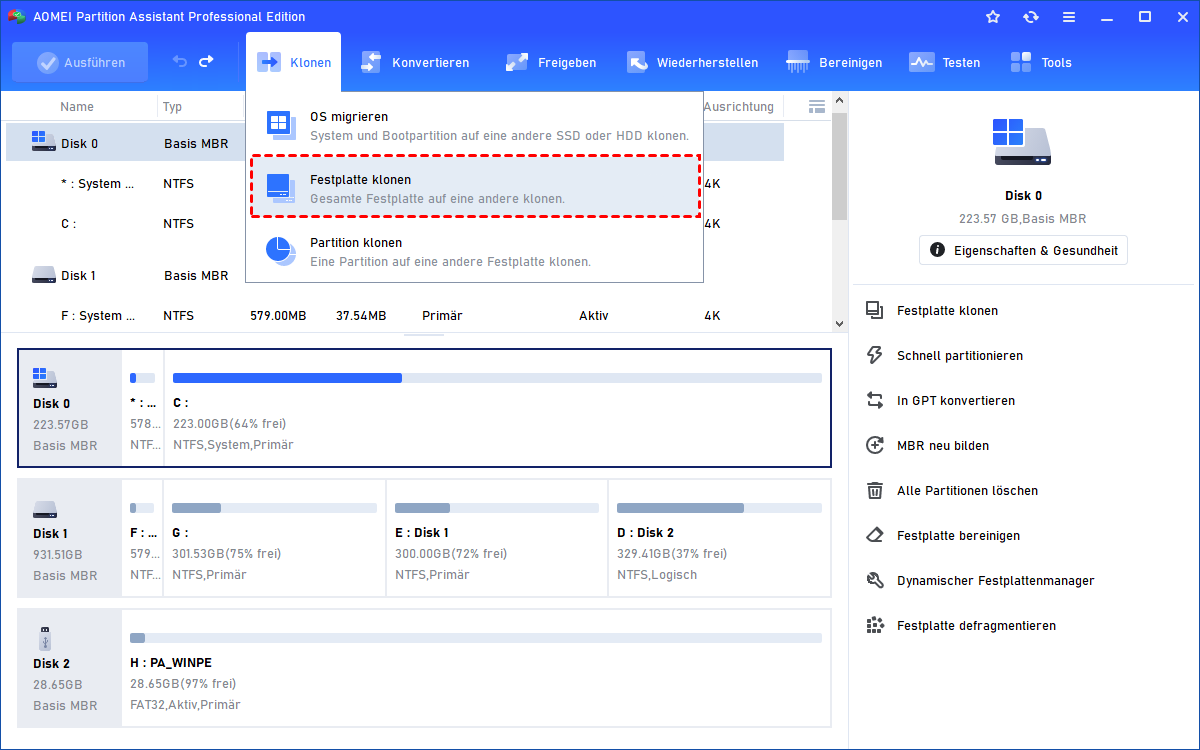This screenshot has width=1200, height=750.
Task: Click In GPT konvertieren action
Action: click(x=942, y=401)
